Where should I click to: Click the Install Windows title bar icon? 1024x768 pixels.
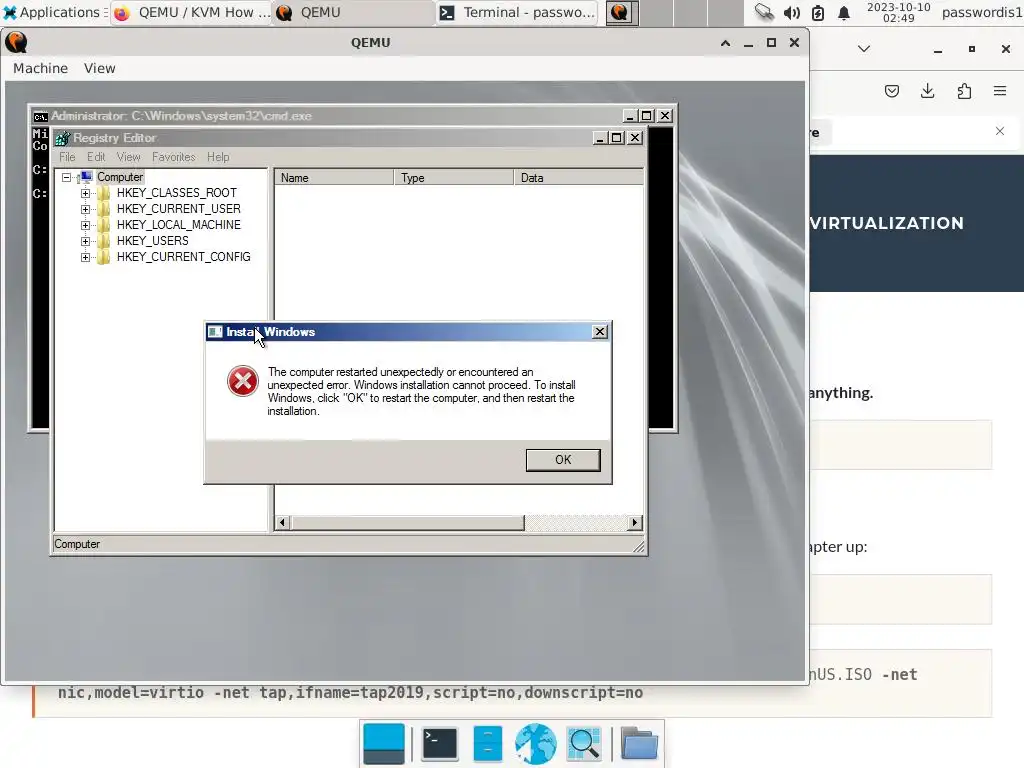[x=215, y=332]
